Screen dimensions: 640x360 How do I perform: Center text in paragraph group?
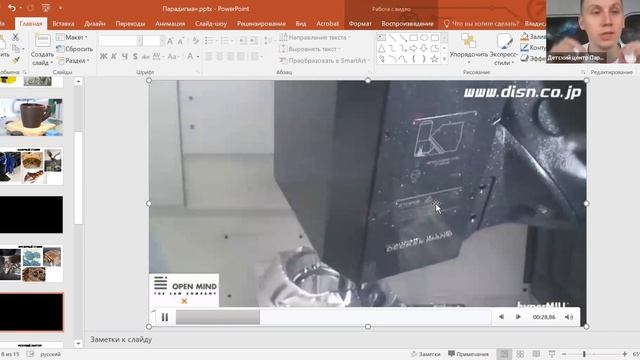(x=220, y=56)
